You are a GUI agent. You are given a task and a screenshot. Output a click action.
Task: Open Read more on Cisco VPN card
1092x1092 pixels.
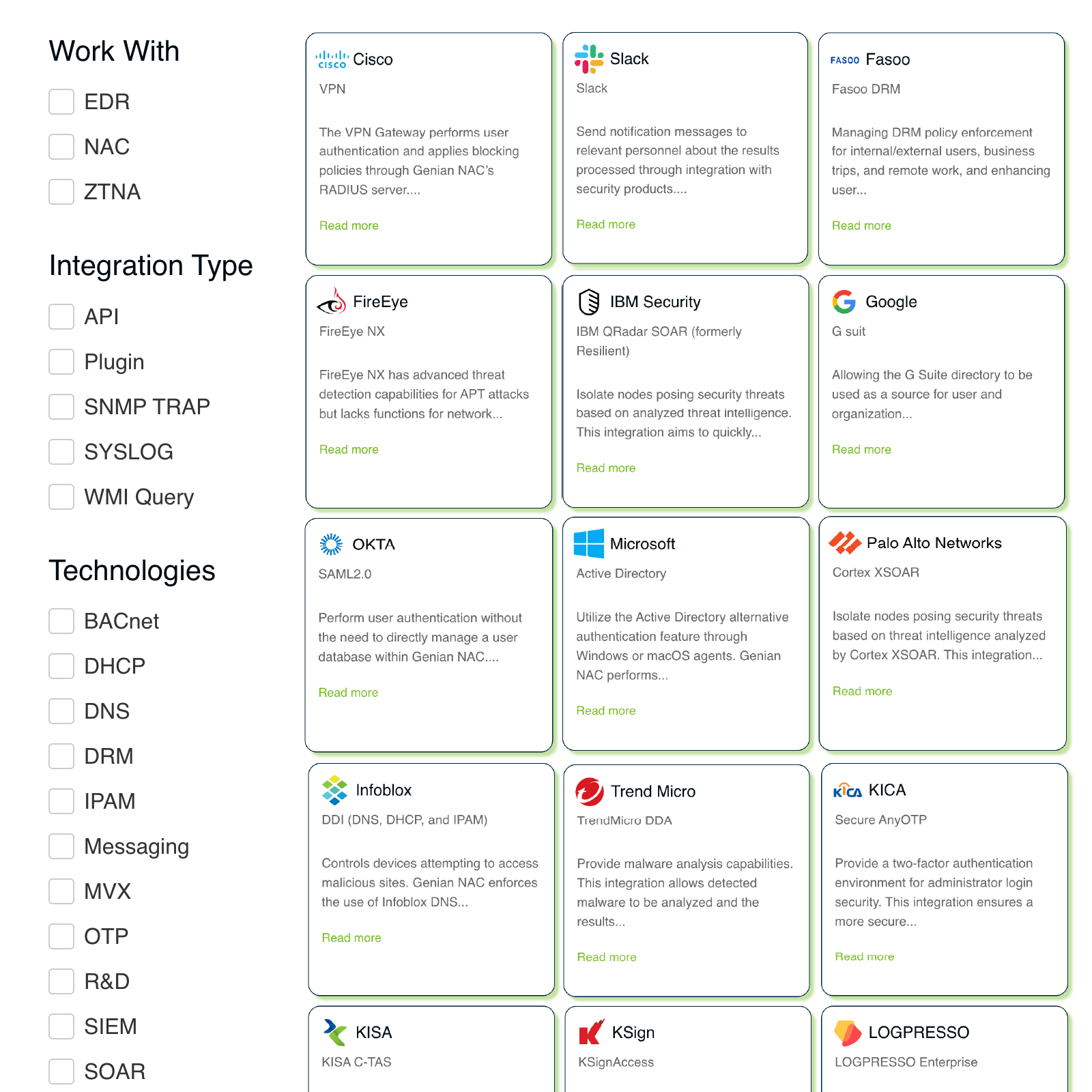349,226
